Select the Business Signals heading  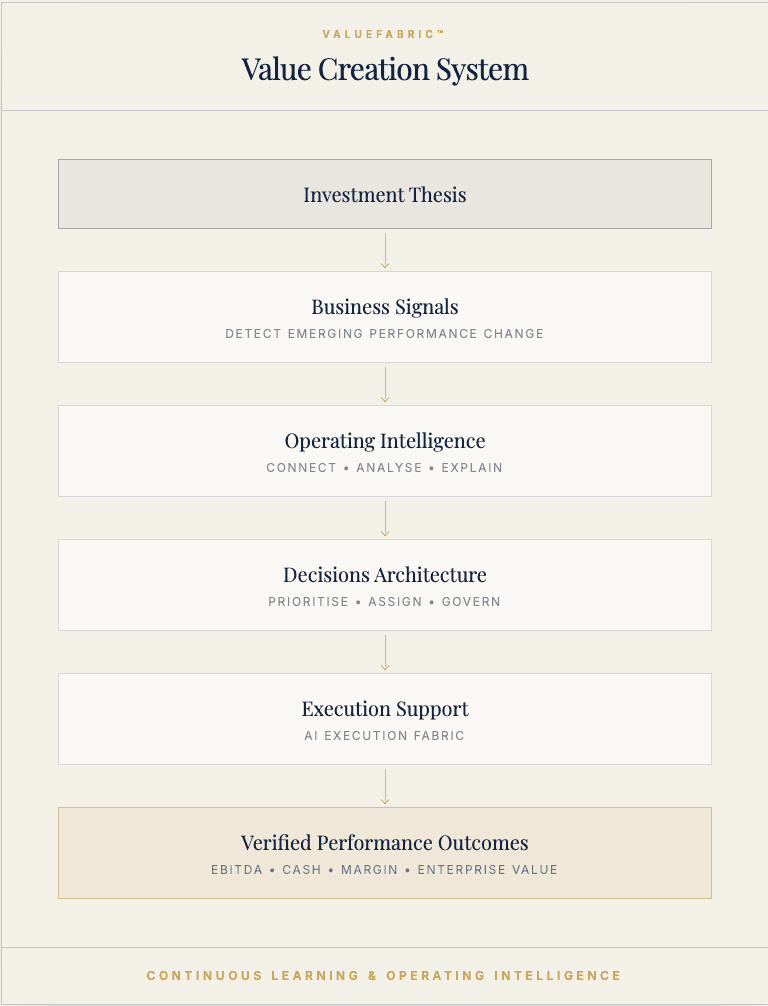point(385,307)
